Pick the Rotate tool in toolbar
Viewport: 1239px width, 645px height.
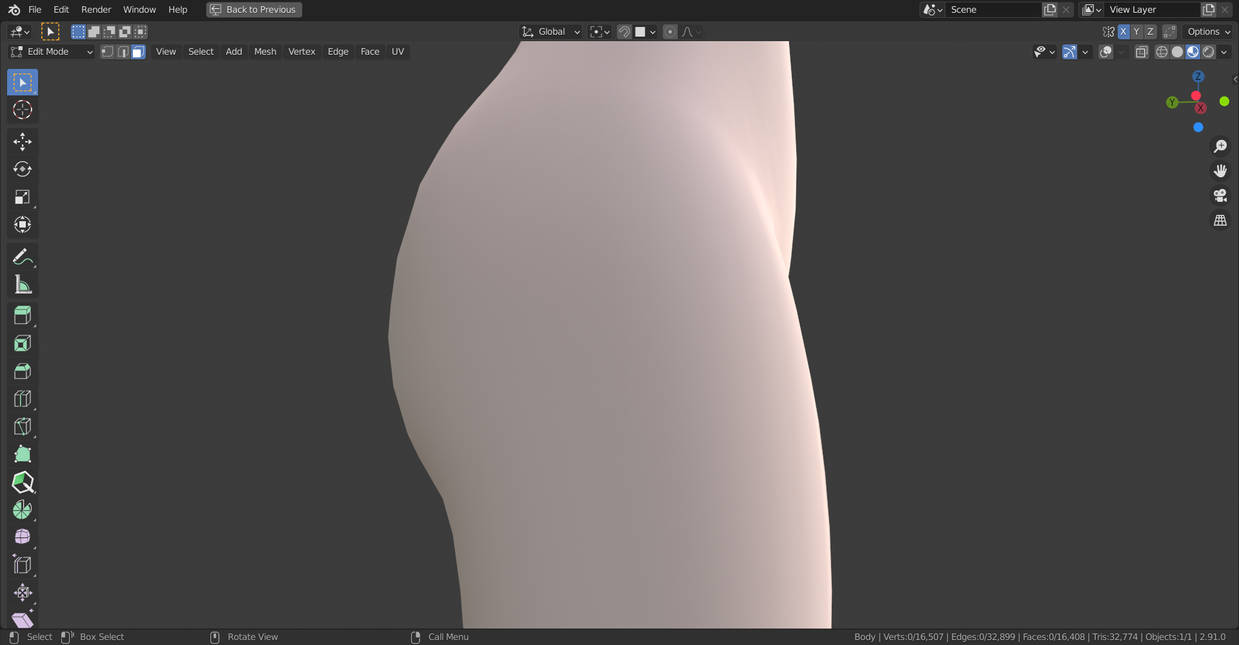point(22,169)
